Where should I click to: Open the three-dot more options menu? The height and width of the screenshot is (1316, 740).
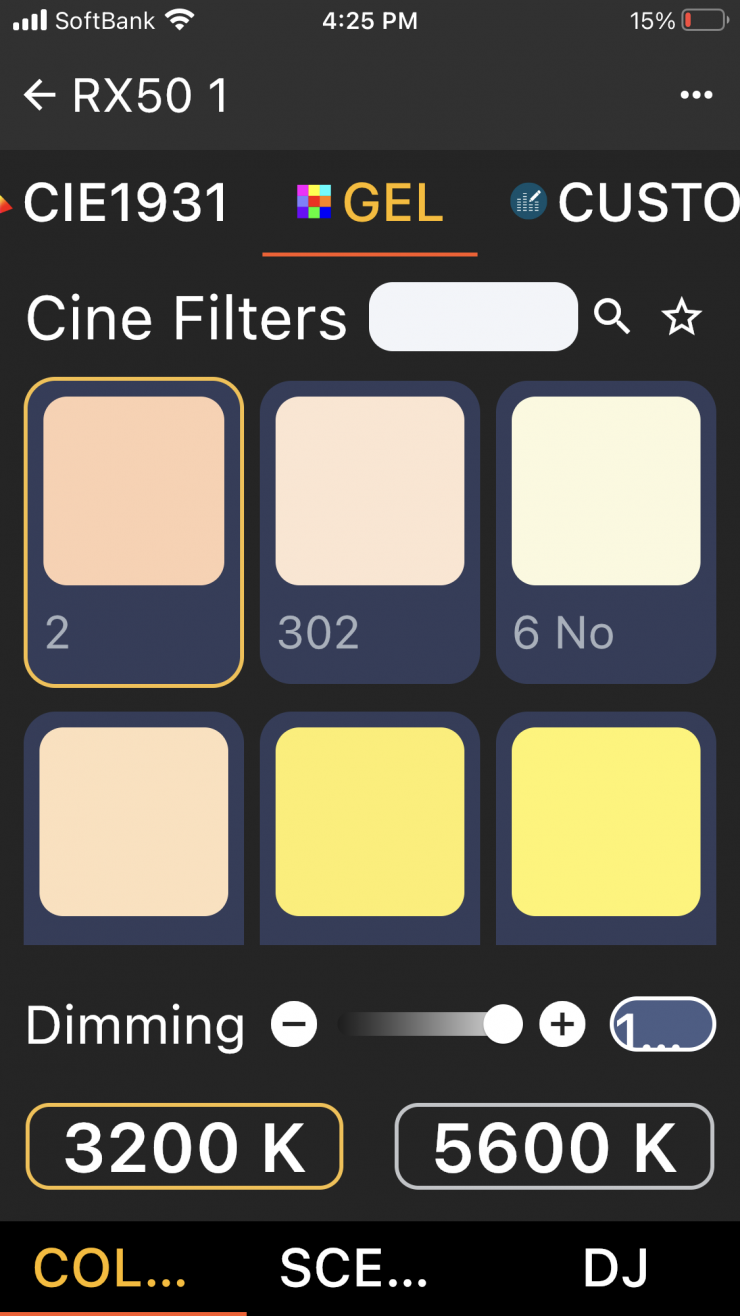click(696, 96)
